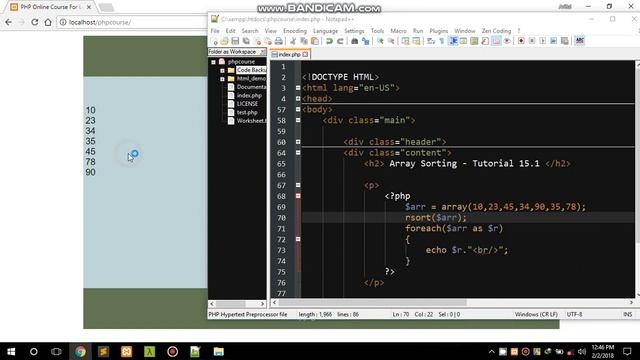Toggle Word Wrap in the toolbar
The height and width of the screenshot is (360, 640).
tap(431, 41)
